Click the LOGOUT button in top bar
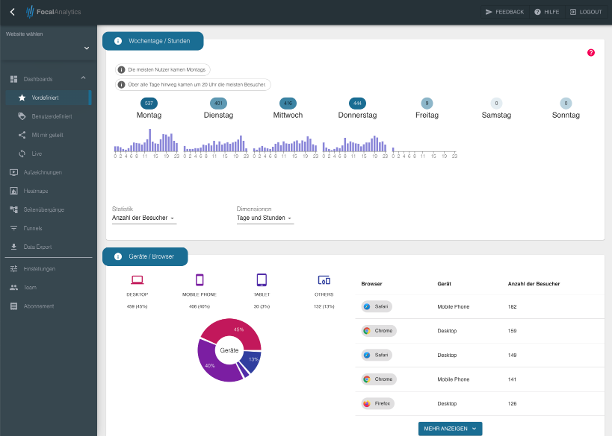The height and width of the screenshot is (436, 612). [x=586, y=11]
